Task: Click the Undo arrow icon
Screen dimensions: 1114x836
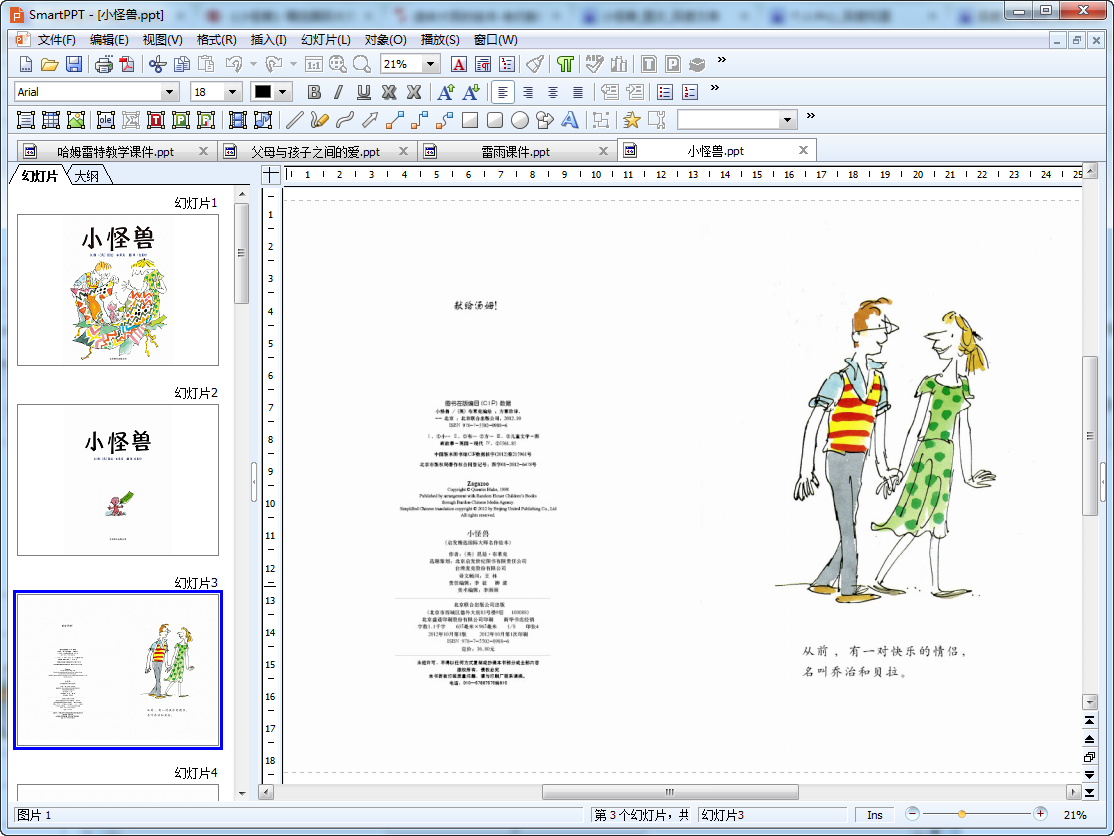Action: [x=234, y=65]
